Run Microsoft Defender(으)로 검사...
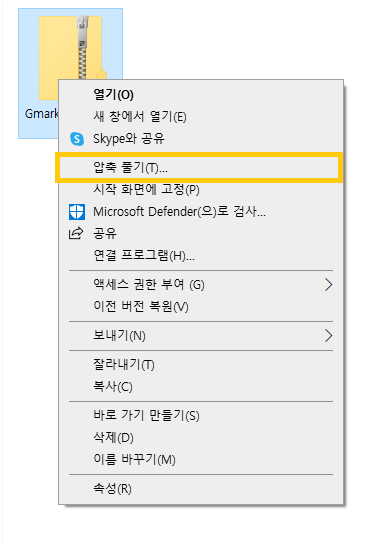 [201, 212]
